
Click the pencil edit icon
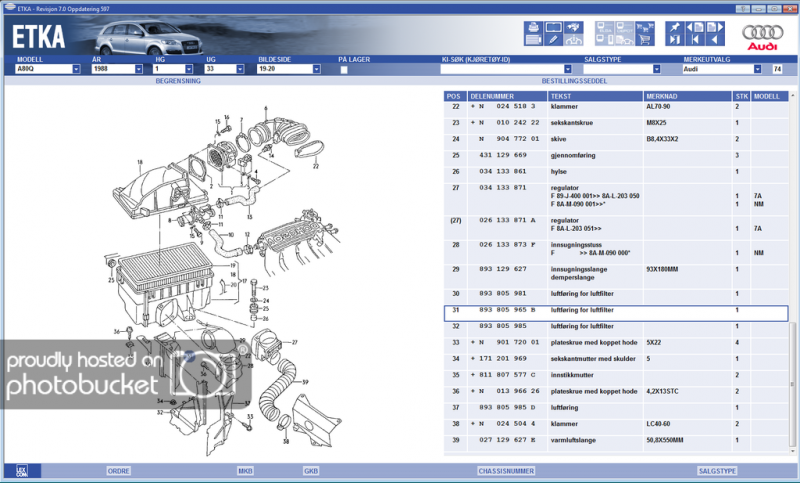pos(551,40)
